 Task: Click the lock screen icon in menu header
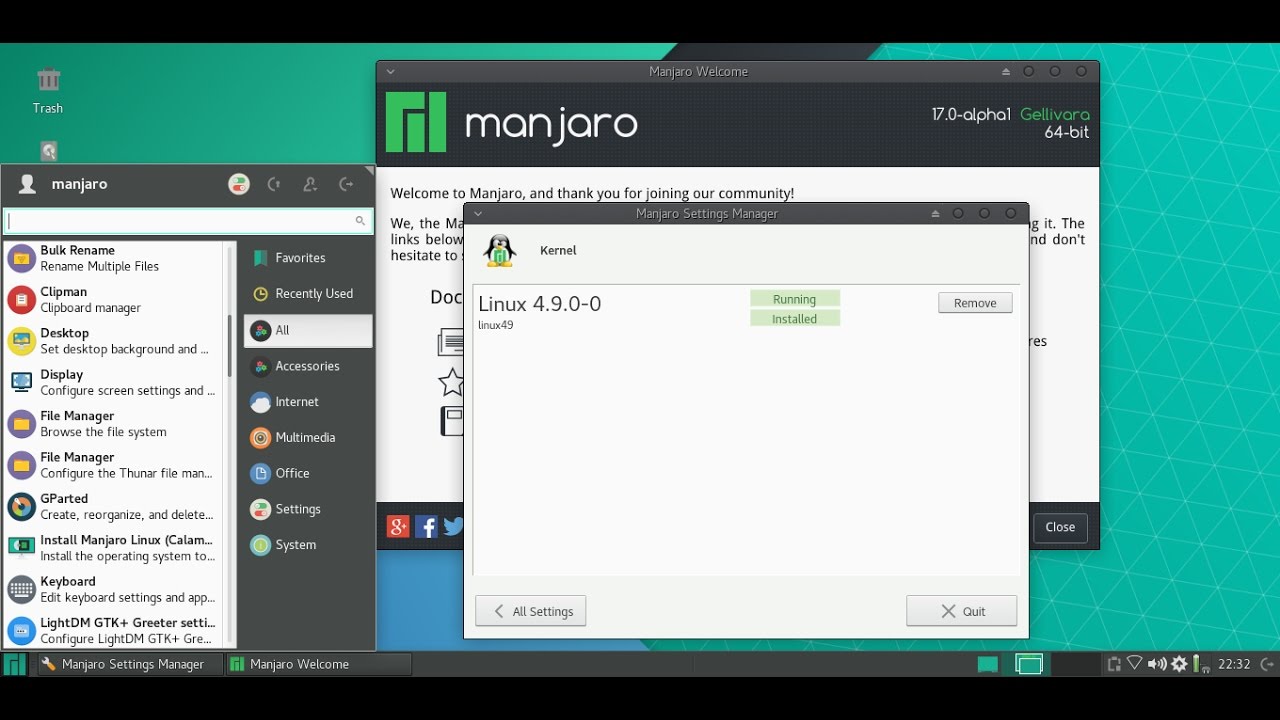[x=274, y=184]
